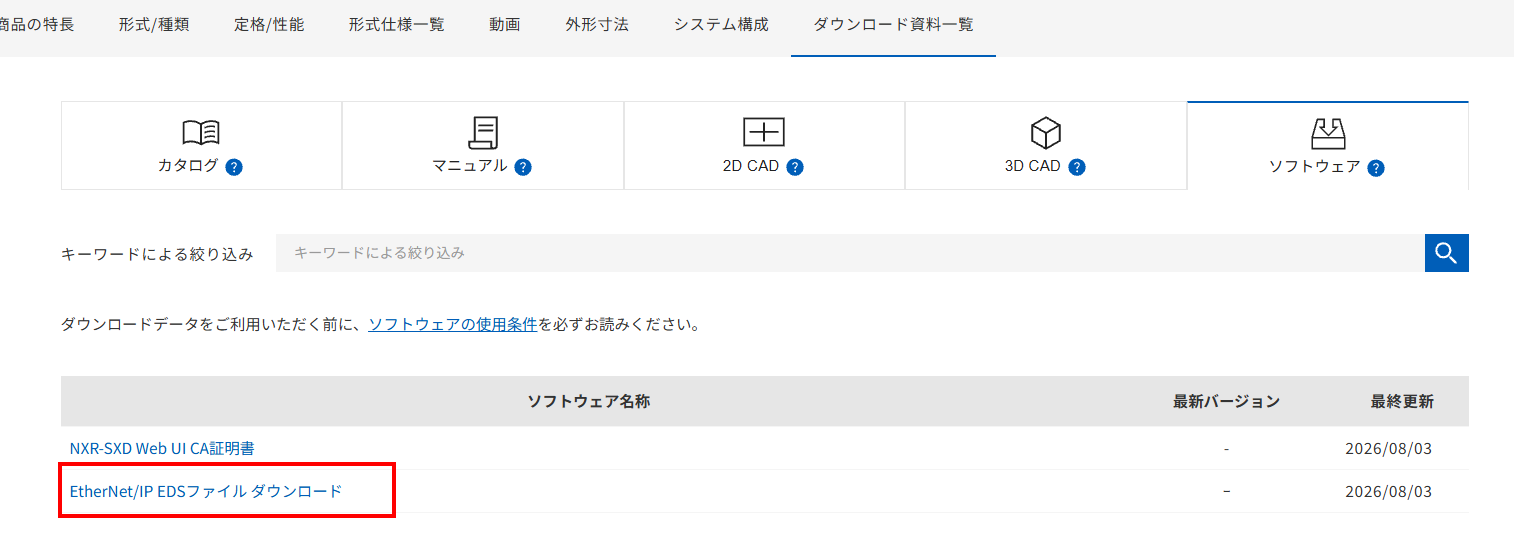
Task: Click the キーワードによる絞り込み input field
Action: tap(850, 253)
